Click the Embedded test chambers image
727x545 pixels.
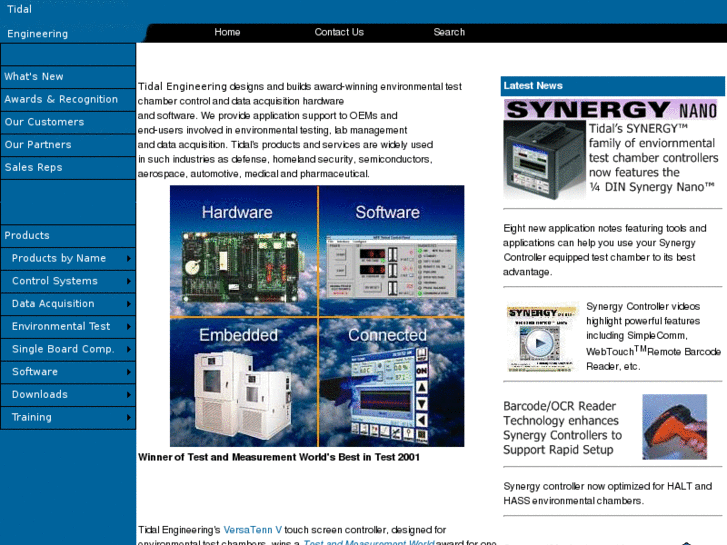pyautogui.click(x=242, y=395)
